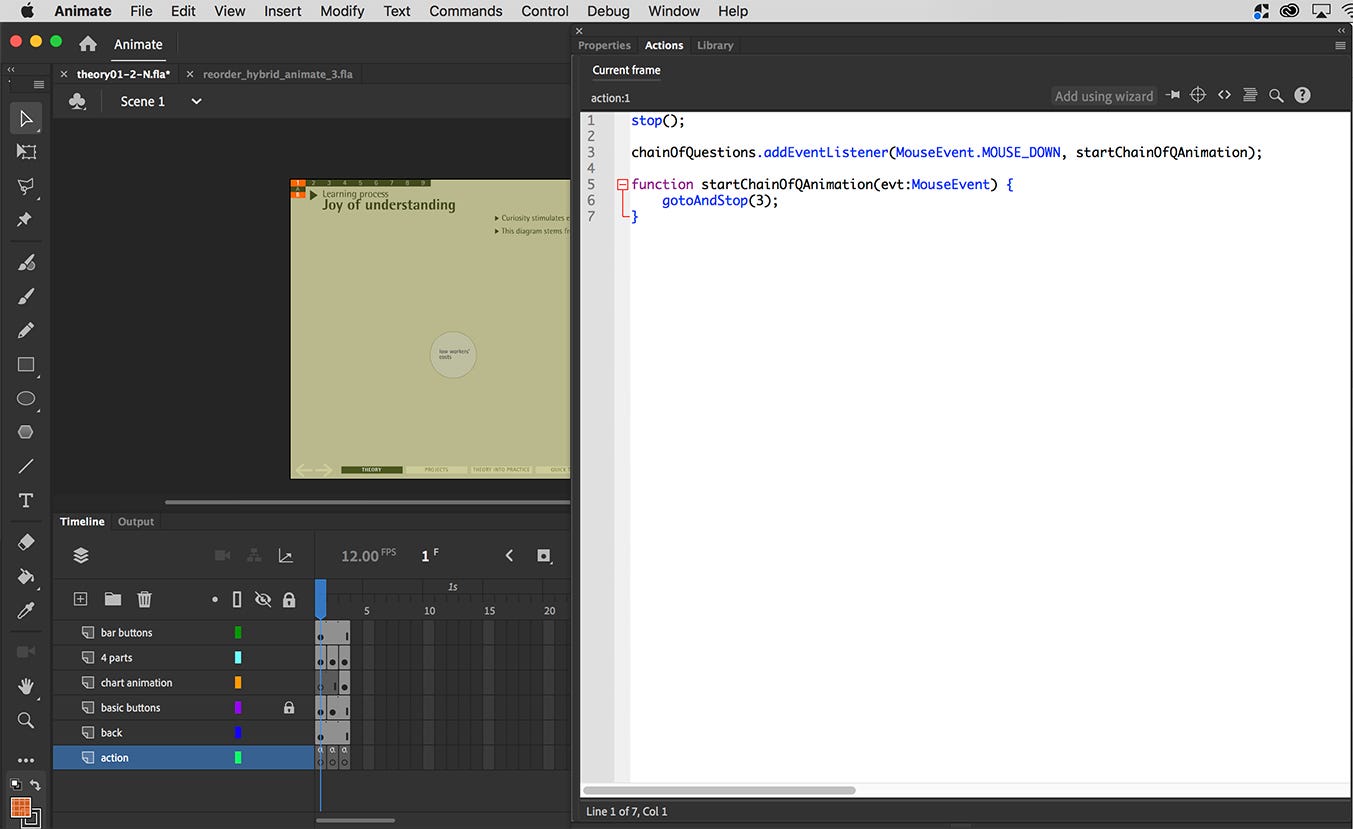Click the action layer green color swatch
Image resolution: width=1353 pixels, height=829 pixels.
click(x=238, y=757)
